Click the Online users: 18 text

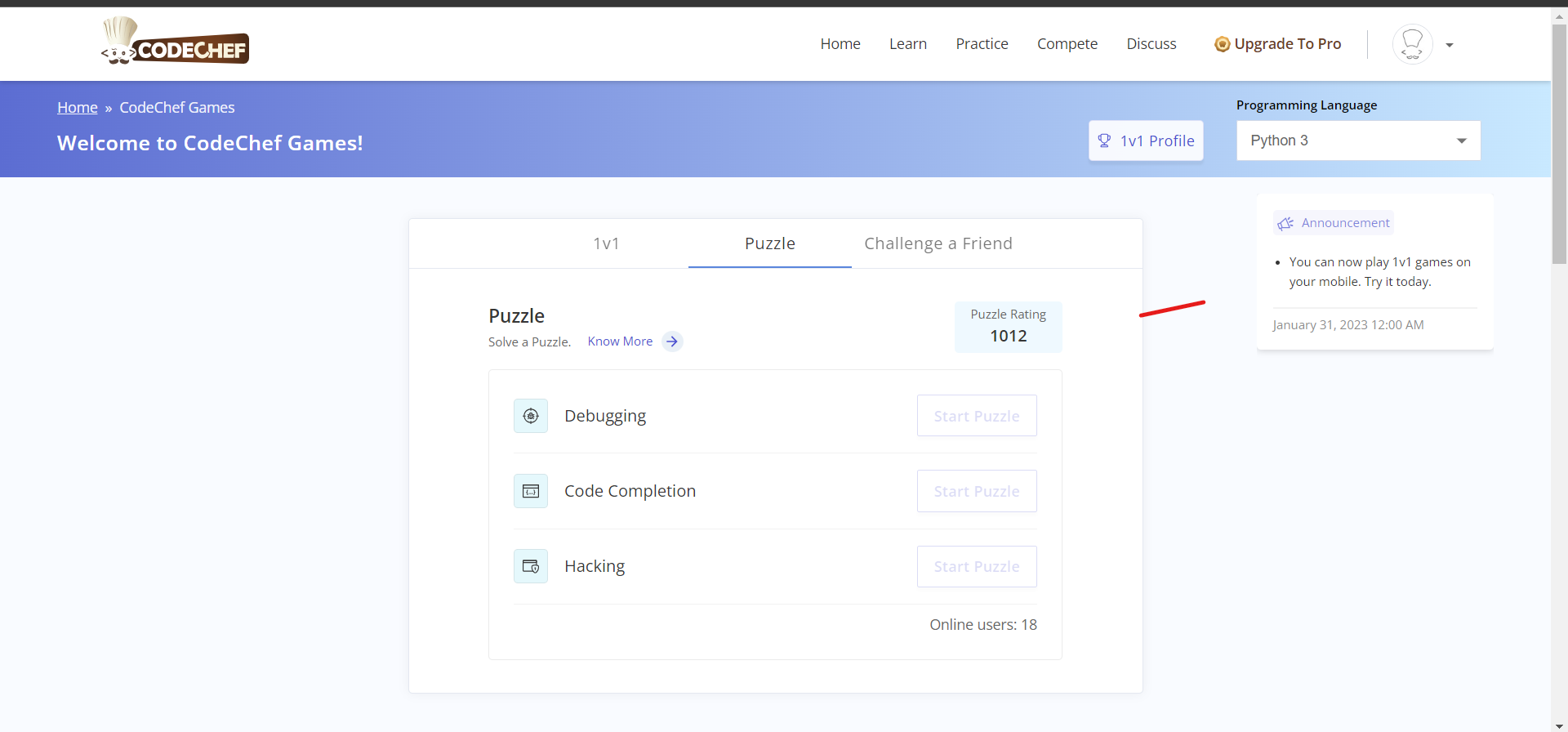[983, 625]
